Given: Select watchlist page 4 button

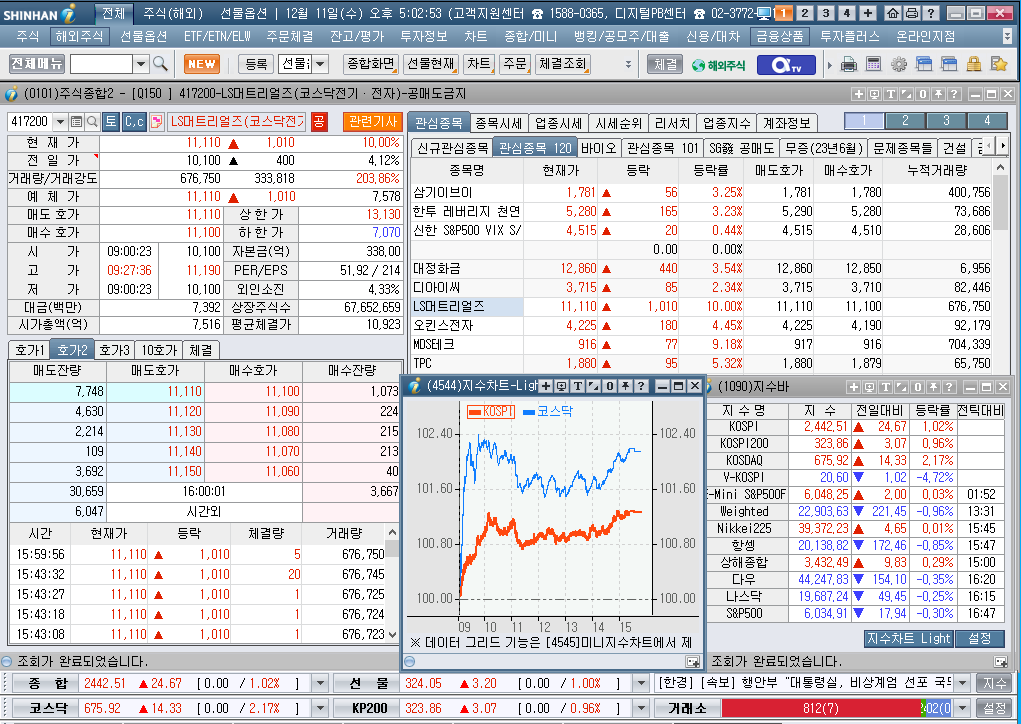Looking at the screenshot, I should pos(987,120).
